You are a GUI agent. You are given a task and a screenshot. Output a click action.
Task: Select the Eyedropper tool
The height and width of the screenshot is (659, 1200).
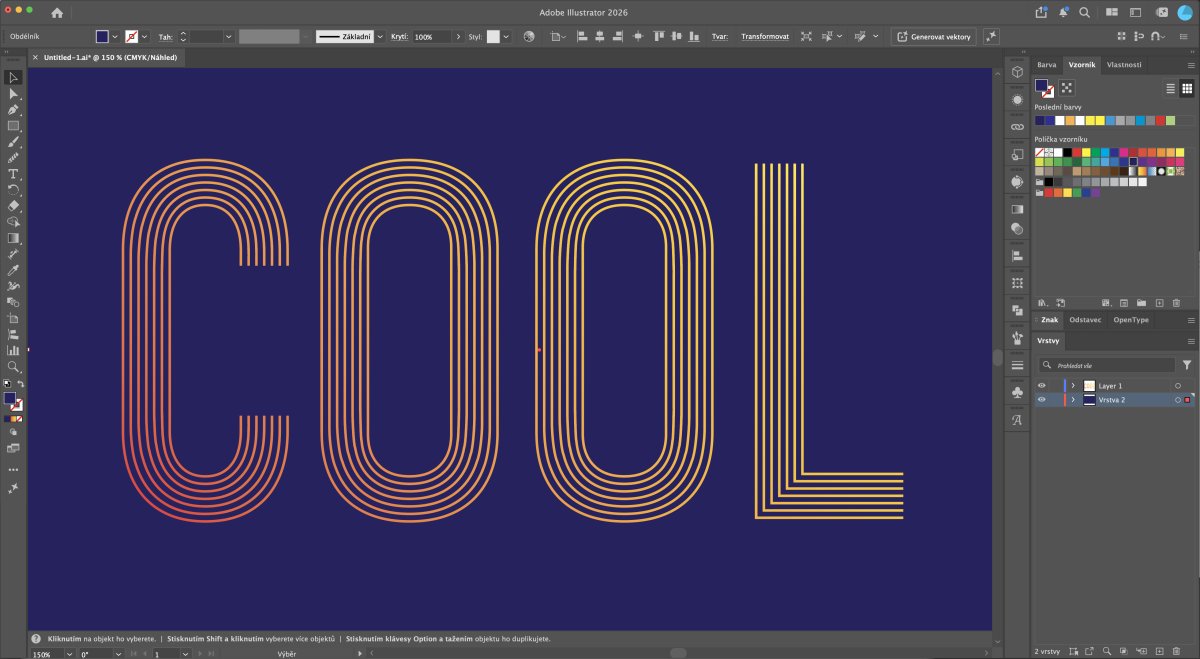click(x=14, y=270)
